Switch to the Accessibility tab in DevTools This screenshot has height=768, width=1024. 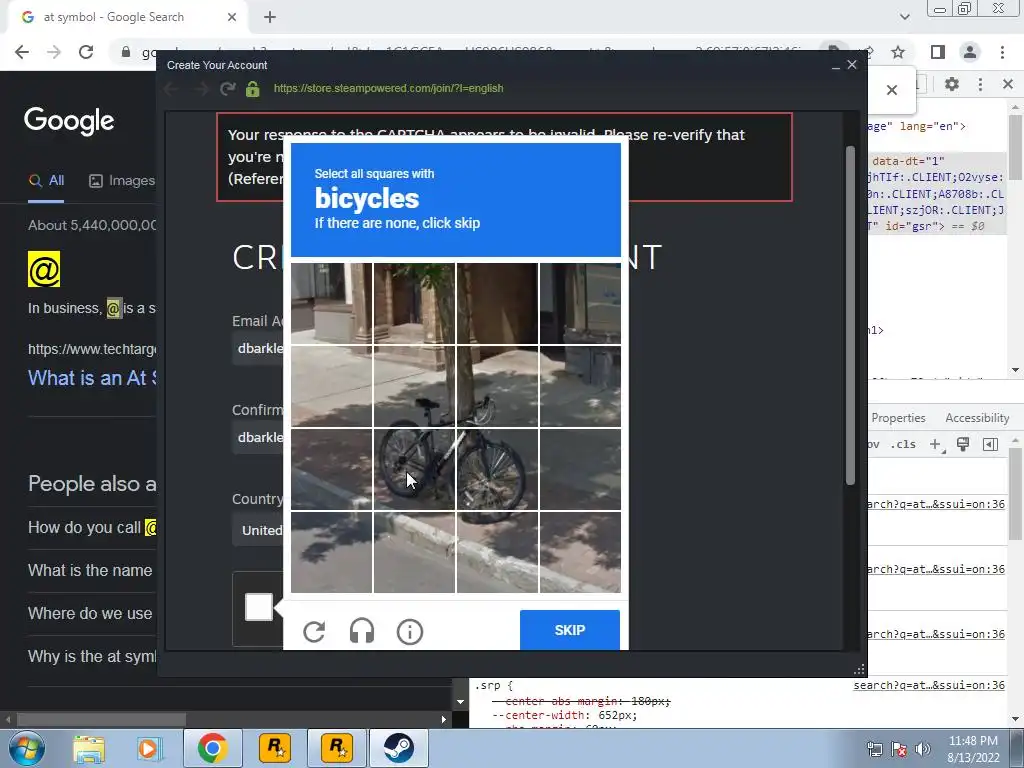coord(977,418)
